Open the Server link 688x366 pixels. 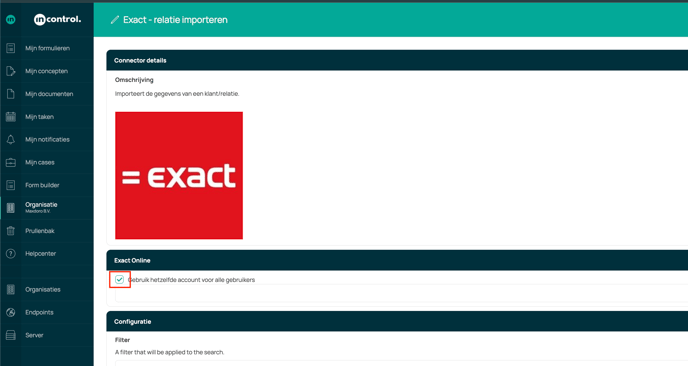[34, 335]
